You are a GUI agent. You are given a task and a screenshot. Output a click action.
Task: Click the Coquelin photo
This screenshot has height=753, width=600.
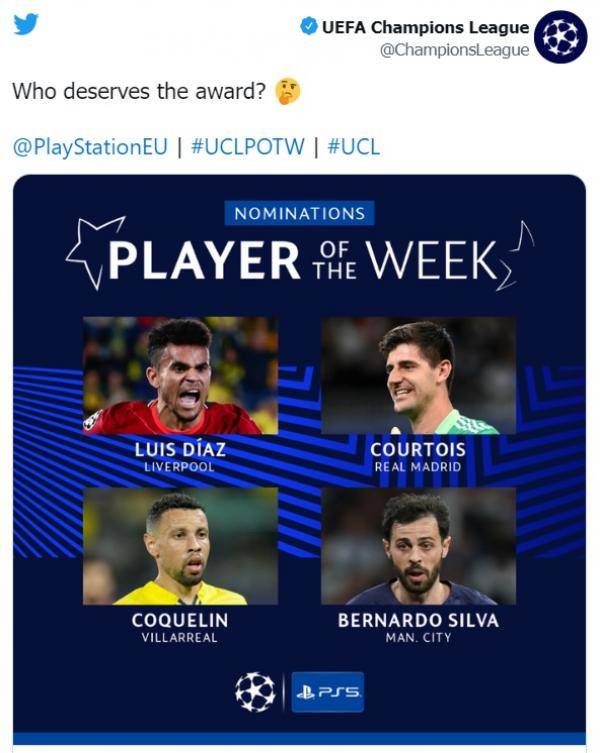pos(180,546)
